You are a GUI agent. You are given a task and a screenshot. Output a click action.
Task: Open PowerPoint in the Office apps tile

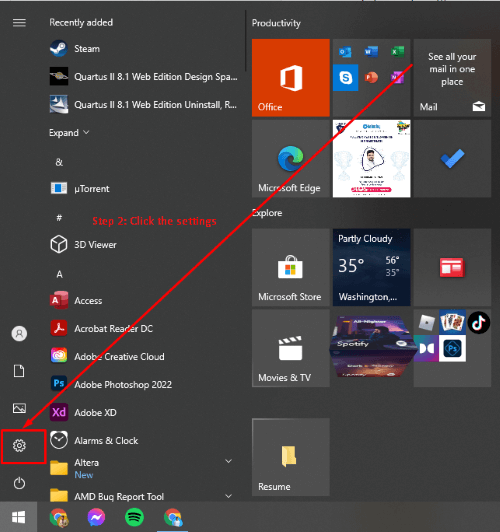pyautogui.click(x=371, y=78)
